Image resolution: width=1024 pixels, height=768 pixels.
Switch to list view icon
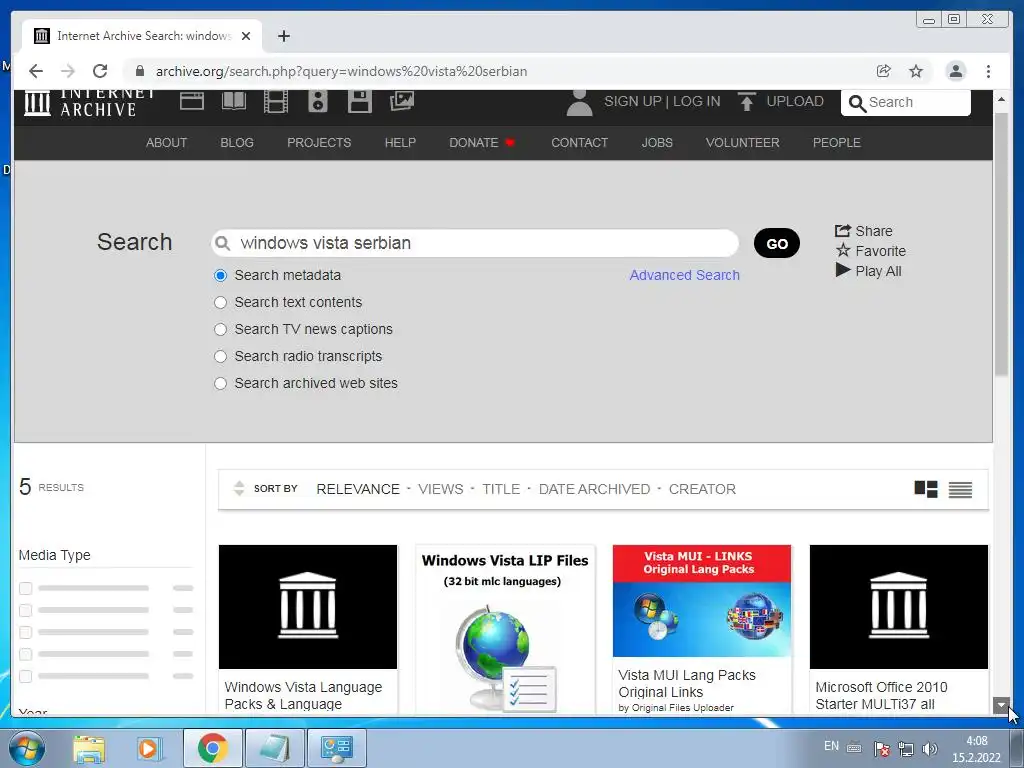(960, 489)
